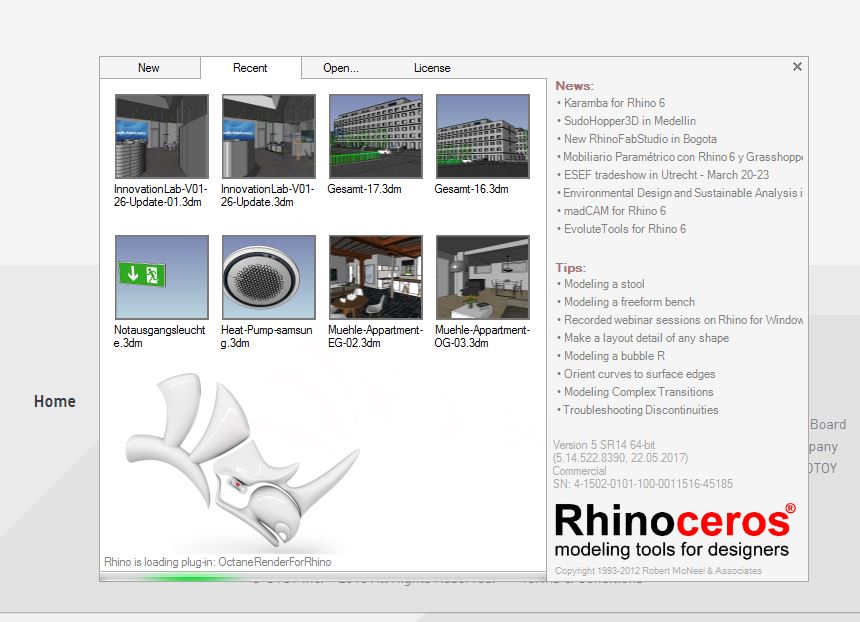
Task: Close the Rhino splash dialog
Action: pos(797,66)
